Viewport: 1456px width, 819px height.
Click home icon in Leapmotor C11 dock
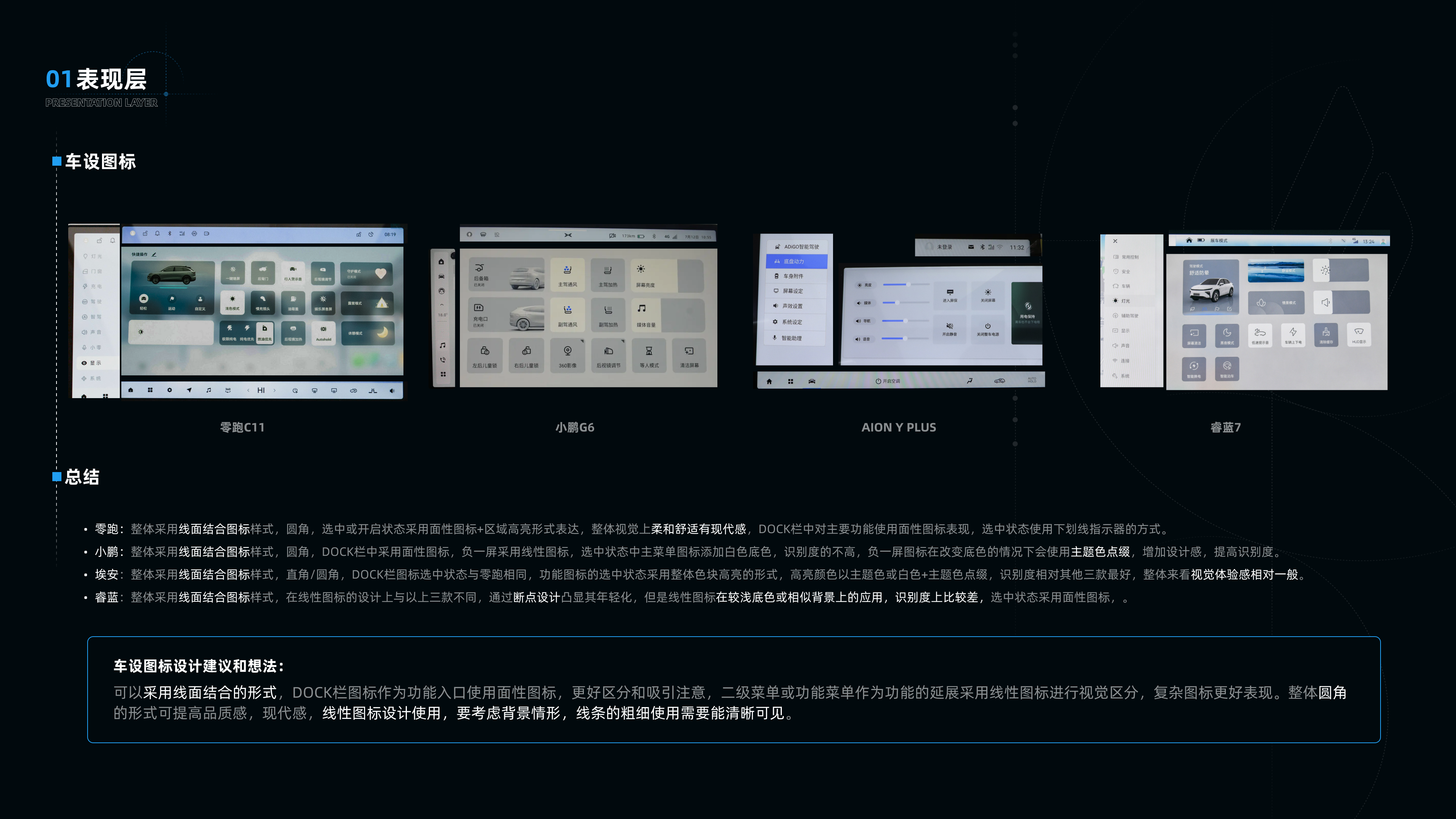coord(130,390)
